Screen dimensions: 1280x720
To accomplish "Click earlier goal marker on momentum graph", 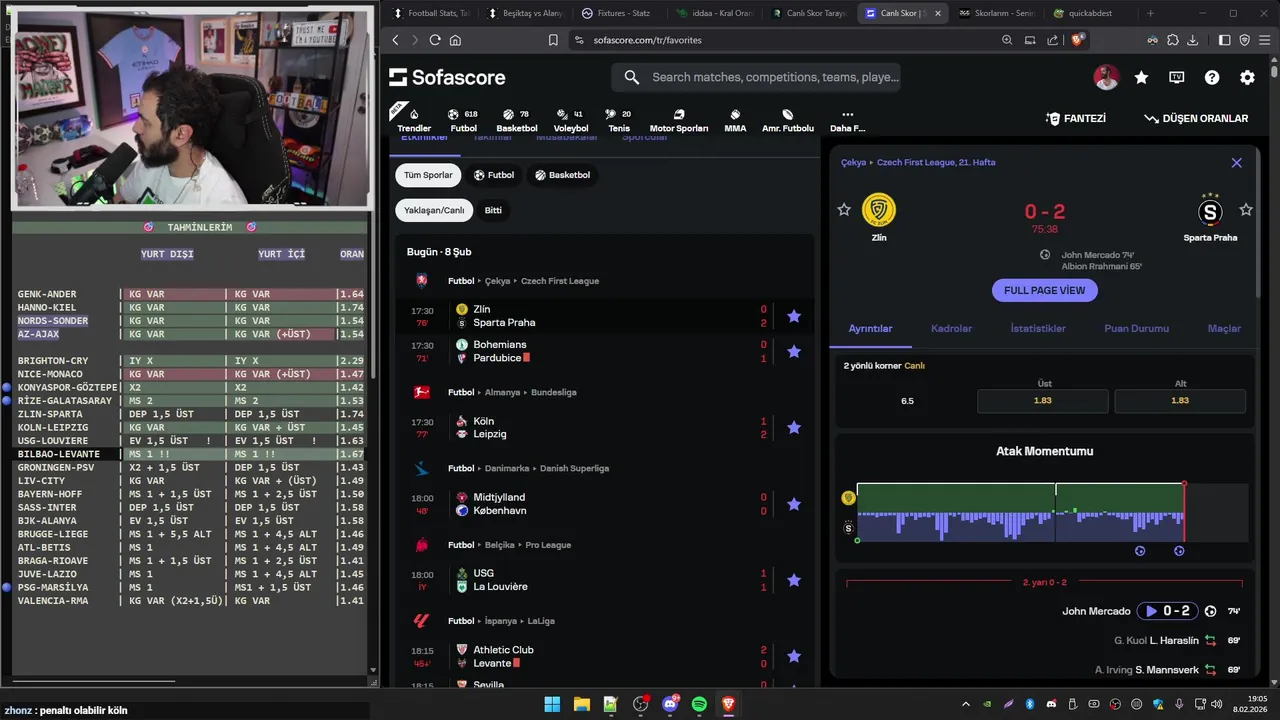I will (x=1140, y=551).
